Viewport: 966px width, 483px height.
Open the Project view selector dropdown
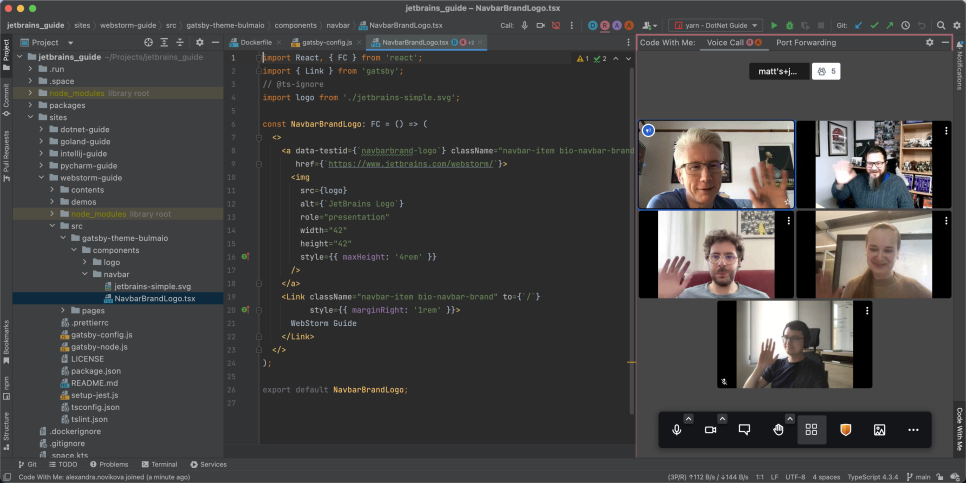point(48,43)
